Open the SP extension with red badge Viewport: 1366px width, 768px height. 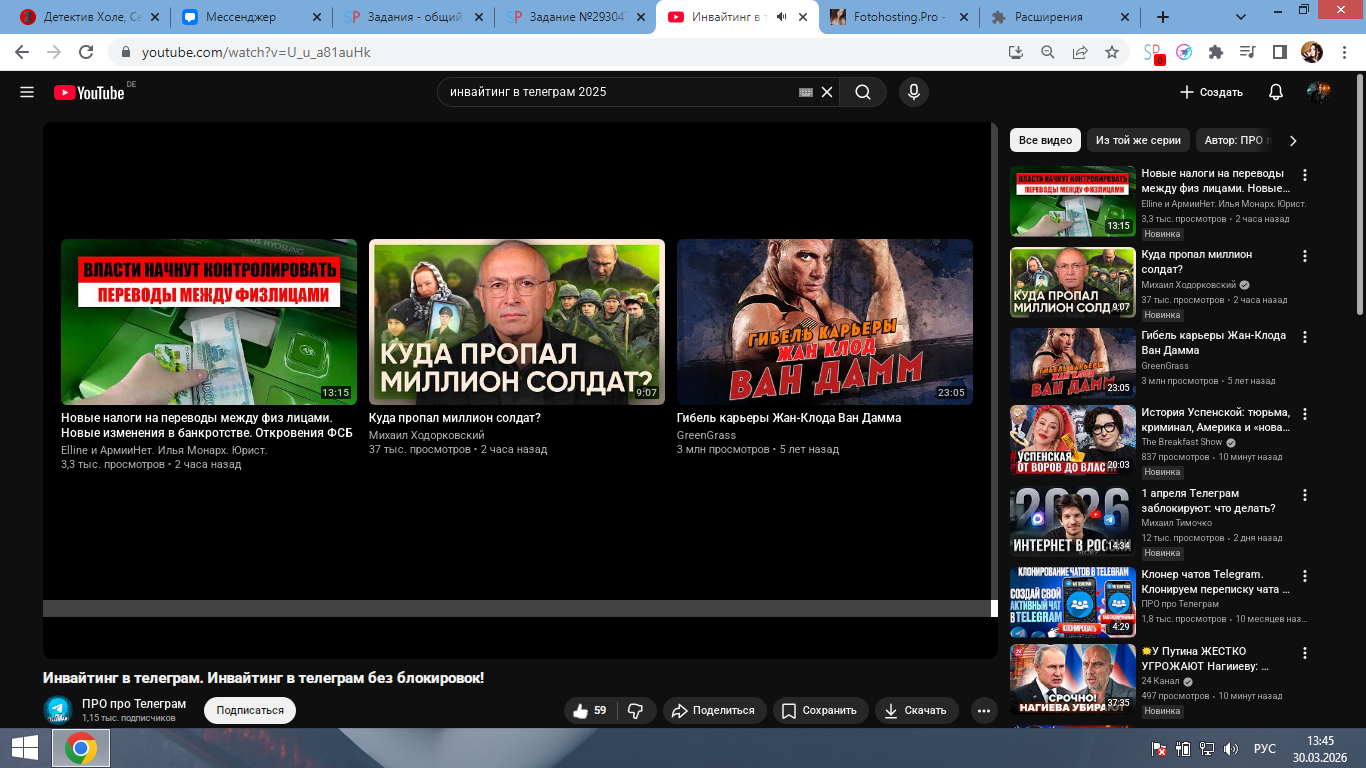coord(1154,53)
